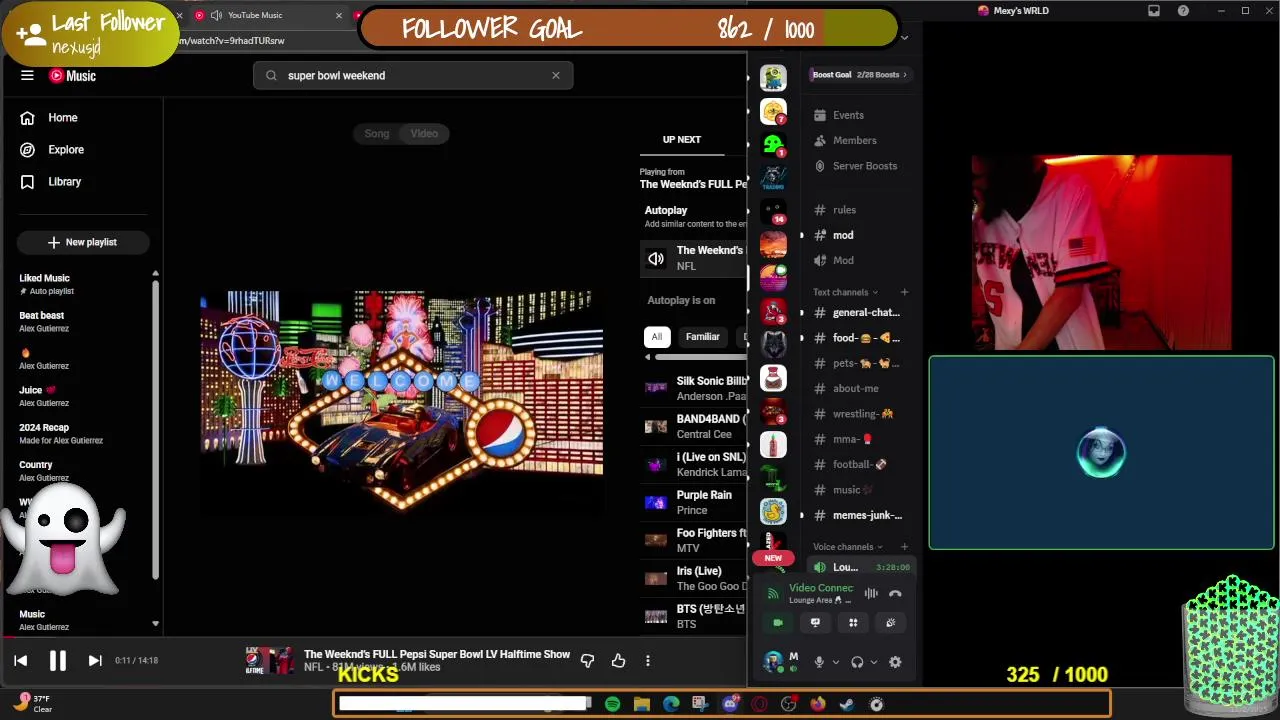Viewport: 1280px width, 720px height.
Task: Switch playback to Video mode
Action: point(424,133)
